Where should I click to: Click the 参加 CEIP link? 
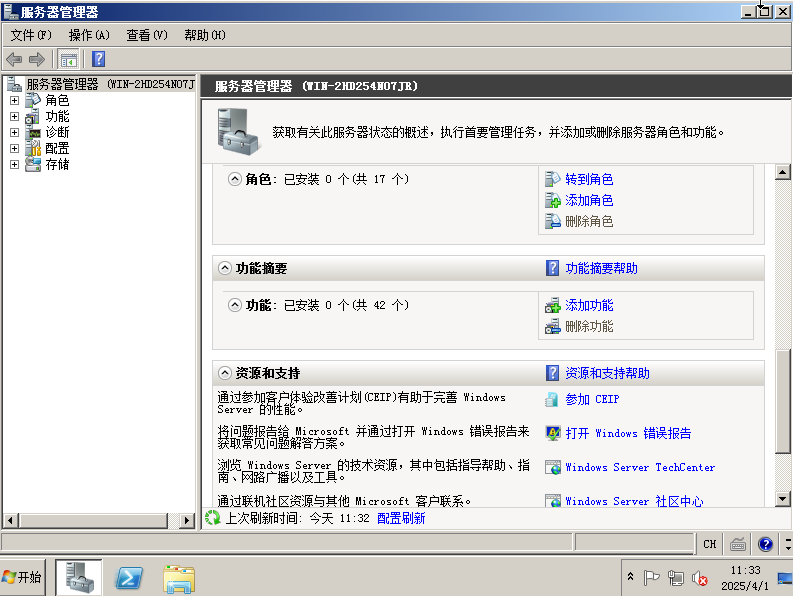click(592, 399)
